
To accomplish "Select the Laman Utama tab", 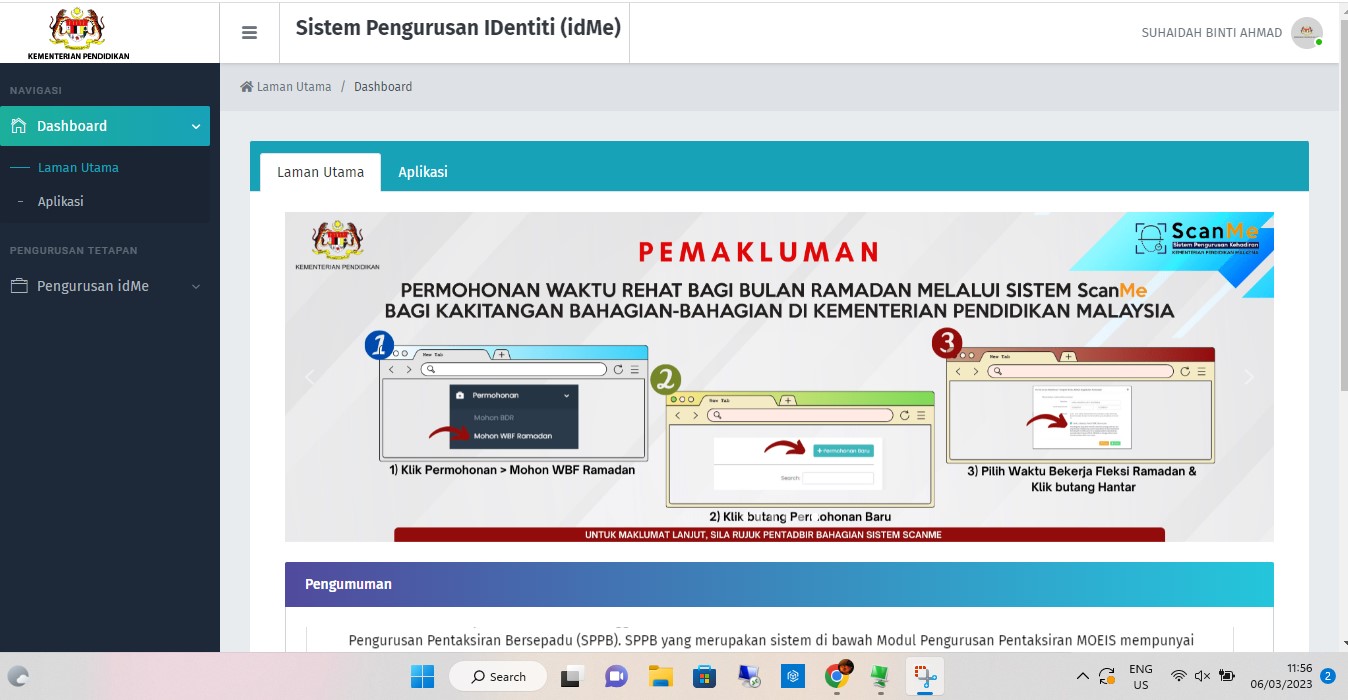I will [x=320, y=172].
